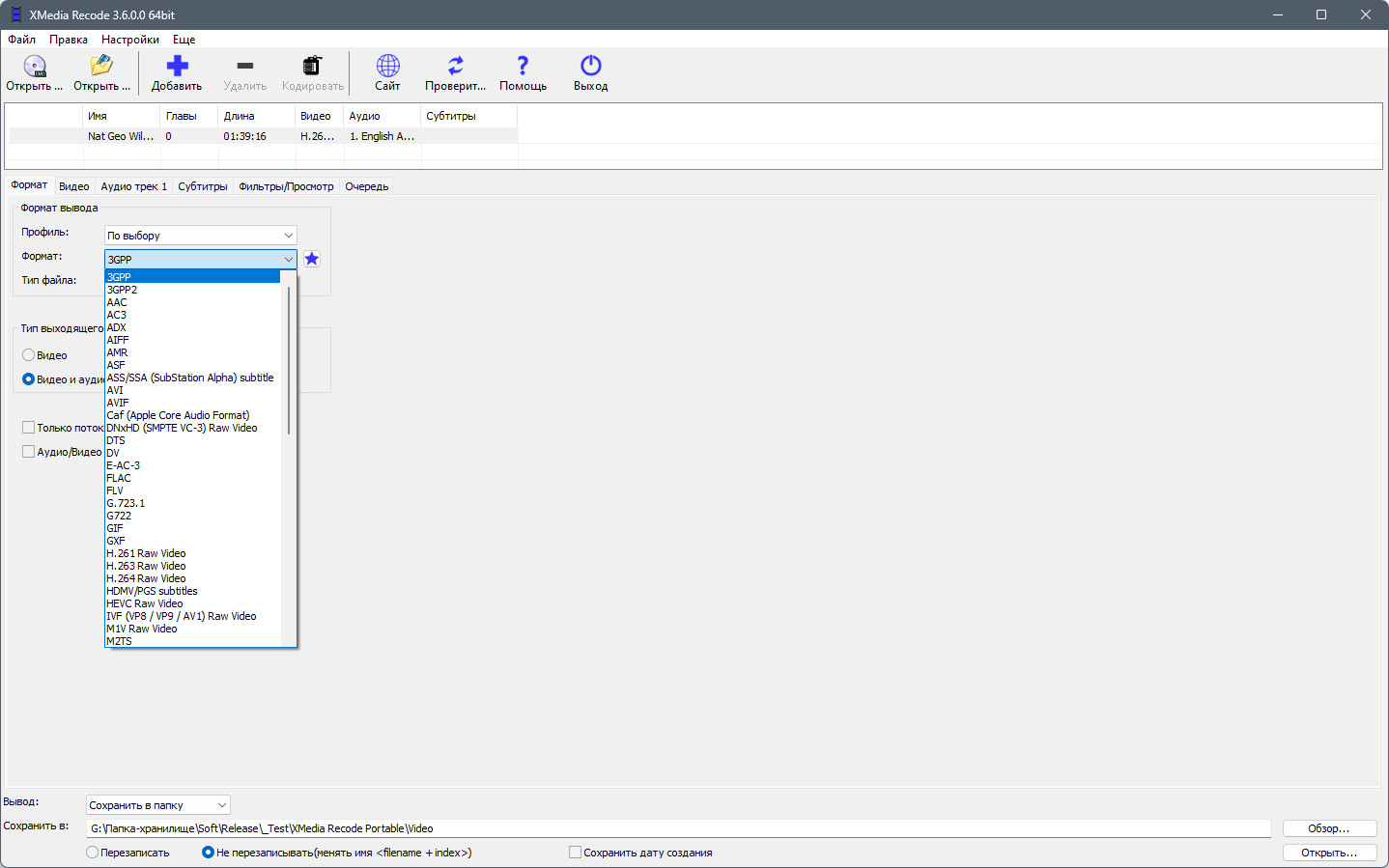The width and height of the screenshot is (1389, 868).
Task: Click the Длина column header
Action: 257,116
